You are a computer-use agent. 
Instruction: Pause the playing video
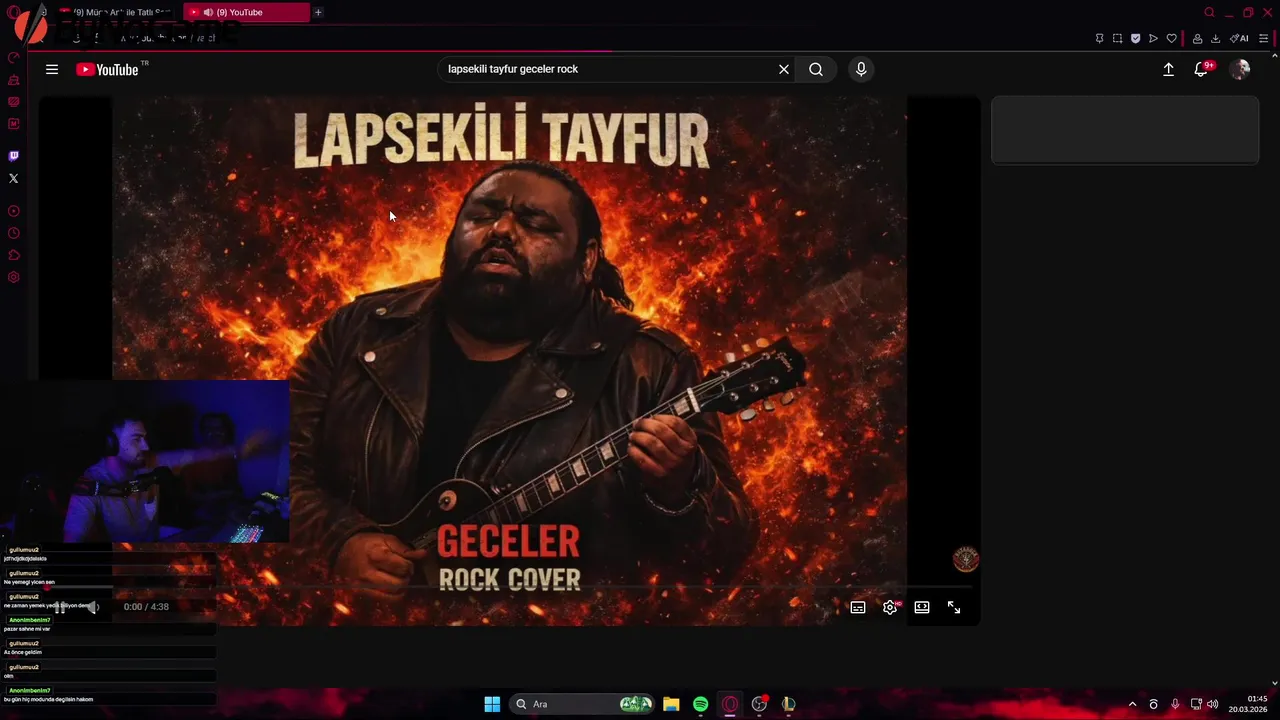(x=60, y=607)
